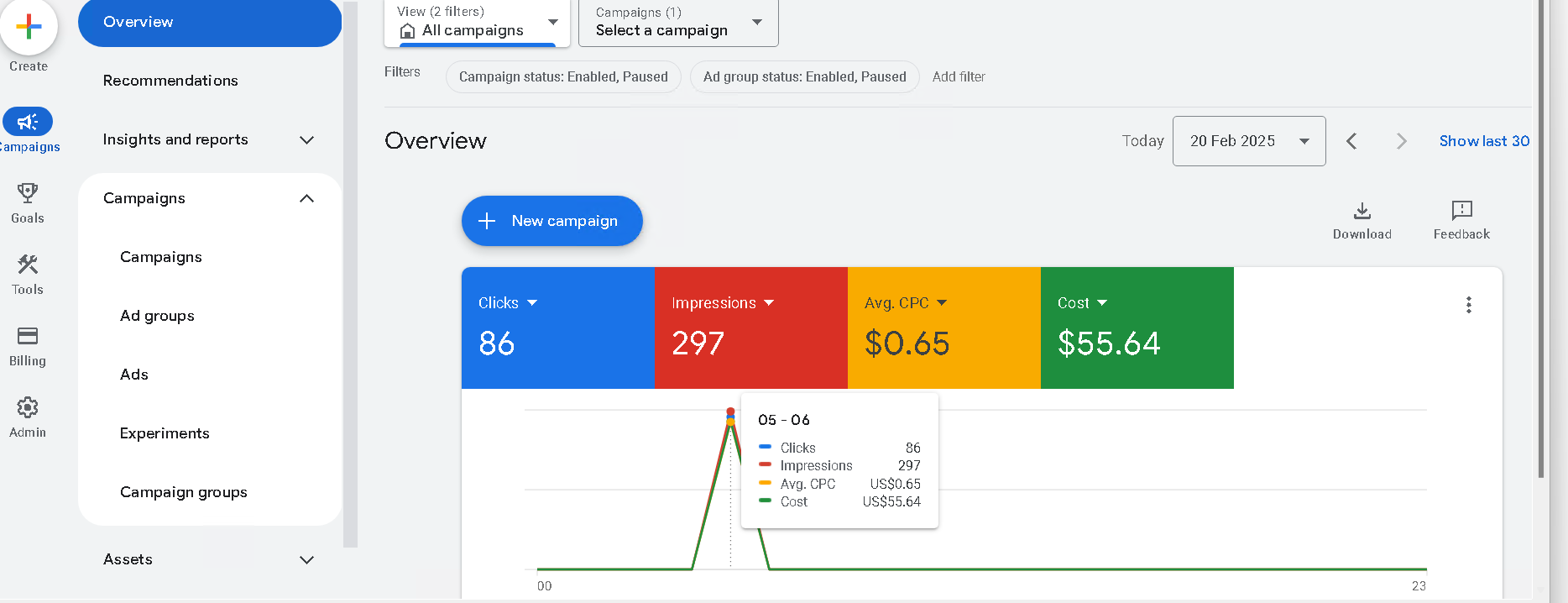Go to previous date with left arrow

1351,141
